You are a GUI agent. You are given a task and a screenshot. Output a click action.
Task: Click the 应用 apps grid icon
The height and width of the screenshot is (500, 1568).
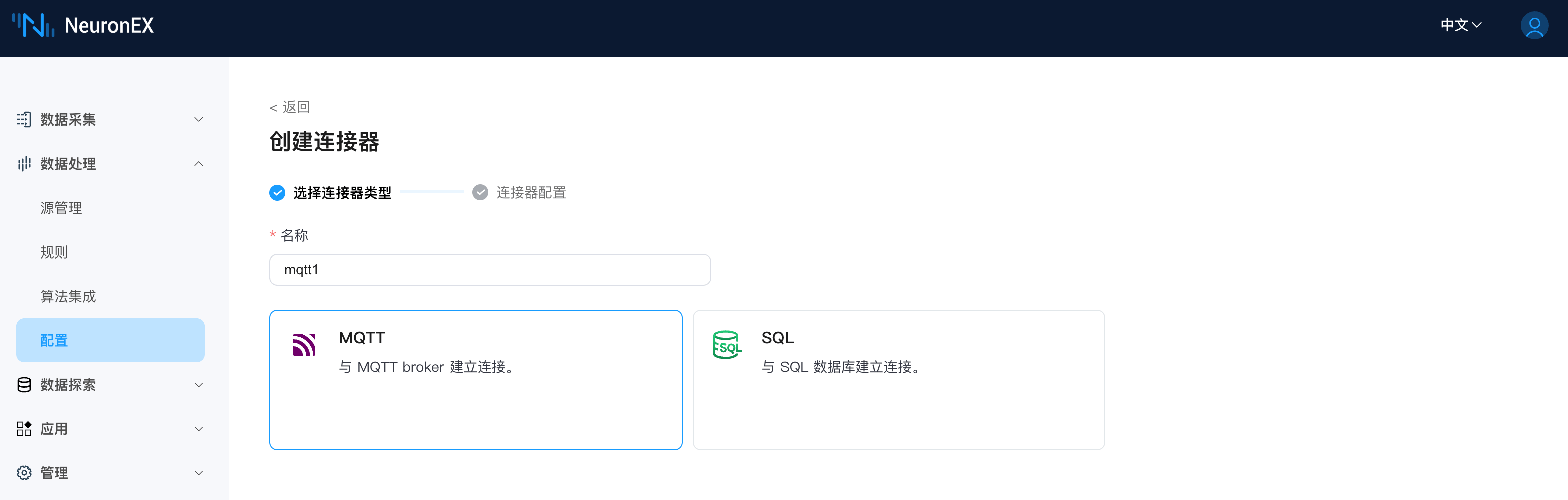(x=24, y=429)
